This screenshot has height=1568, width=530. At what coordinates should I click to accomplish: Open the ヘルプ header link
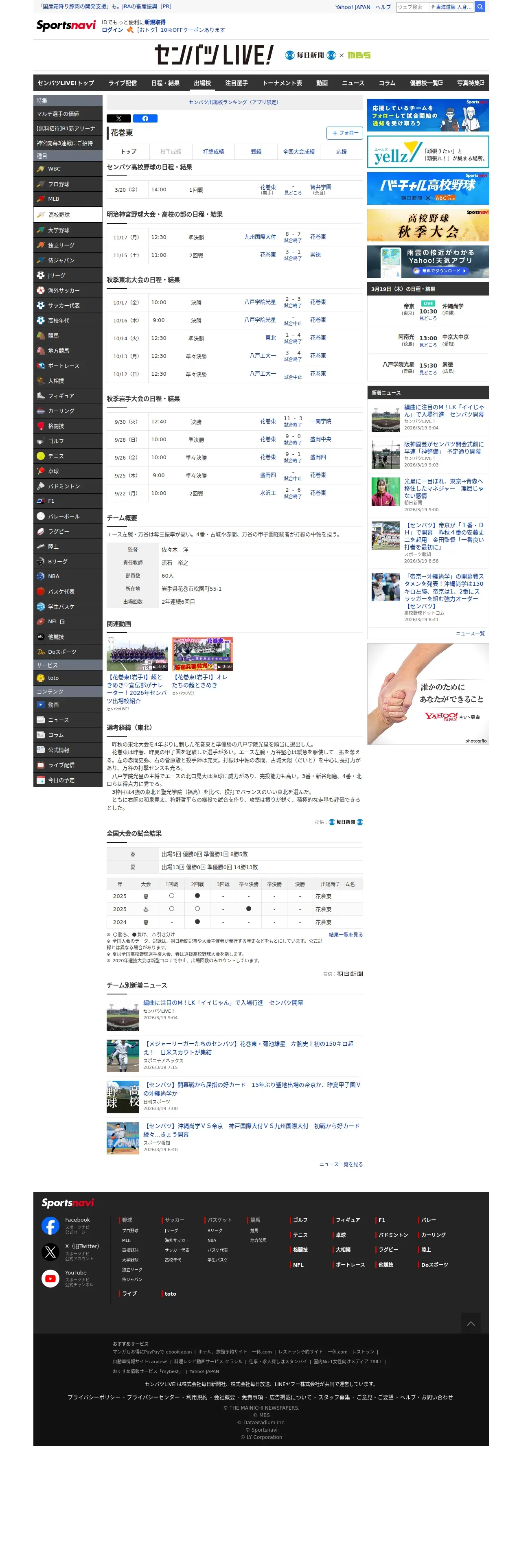[383, 7]
